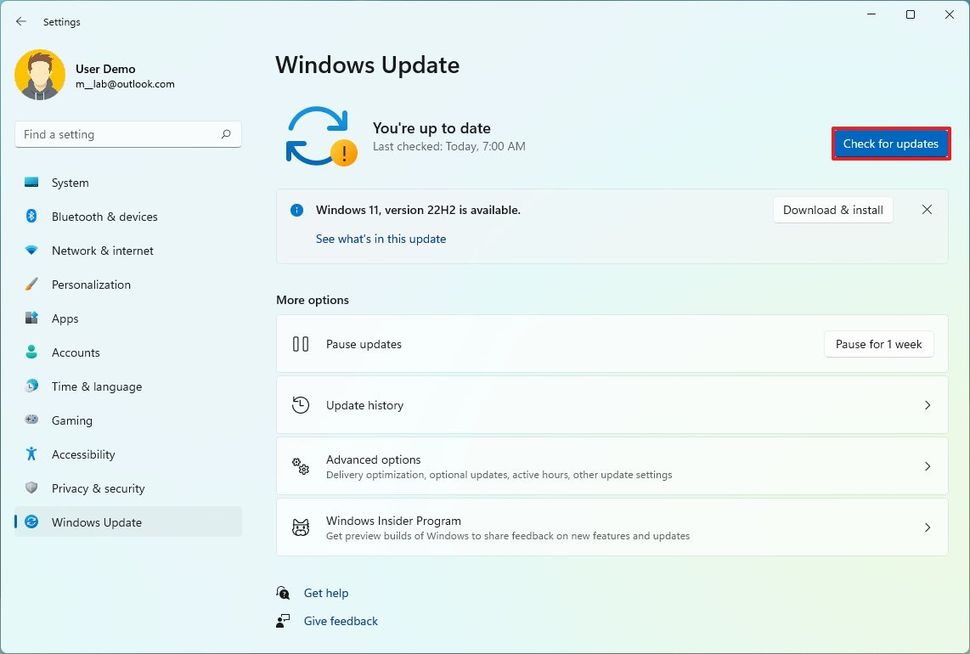
Task: Click the Find a setting search box
Action: point(128,133)
